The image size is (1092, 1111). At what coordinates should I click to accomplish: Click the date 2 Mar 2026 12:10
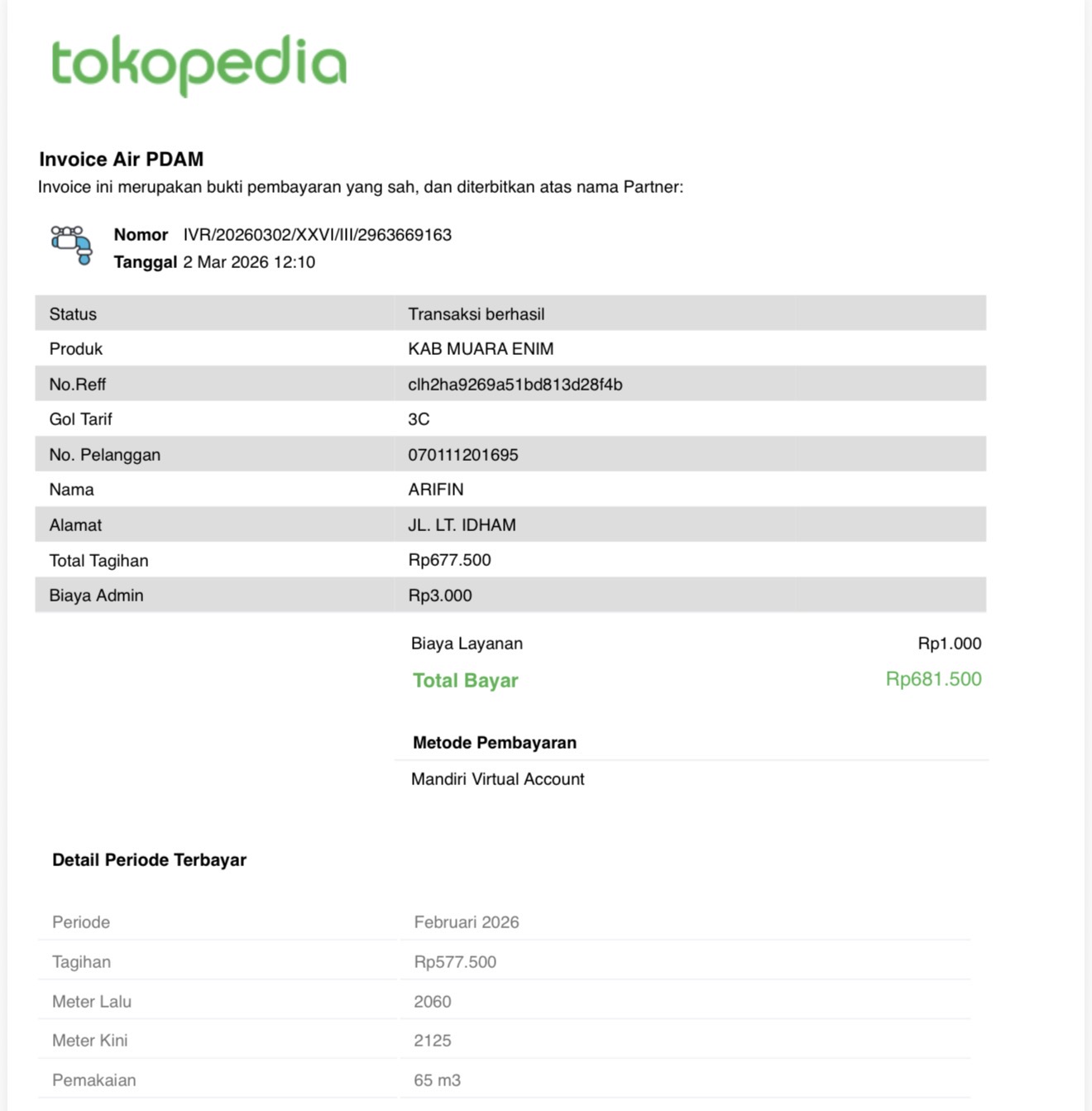pos(248,262)
